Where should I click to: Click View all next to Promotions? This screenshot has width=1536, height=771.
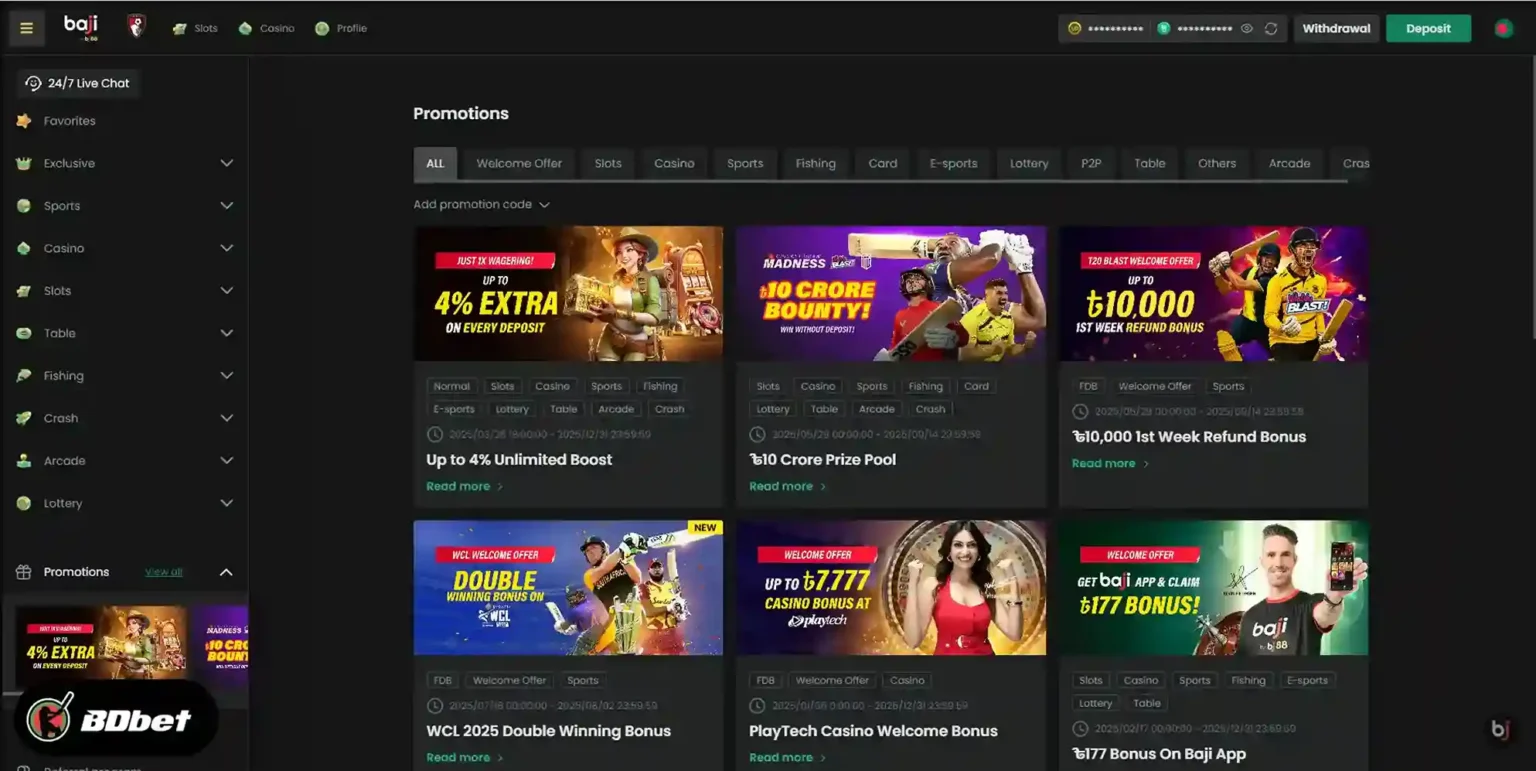tap(163, 572)
